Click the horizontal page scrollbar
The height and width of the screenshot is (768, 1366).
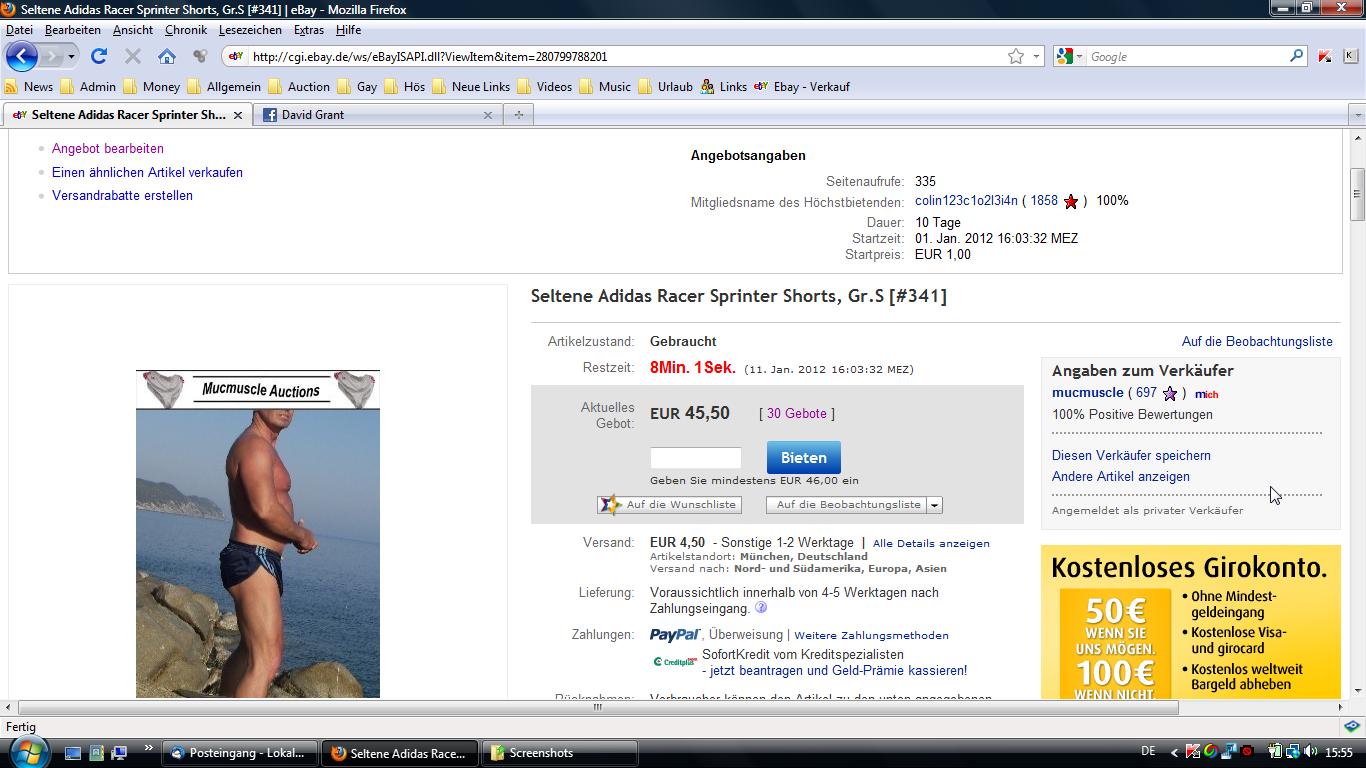click(597, 707)
